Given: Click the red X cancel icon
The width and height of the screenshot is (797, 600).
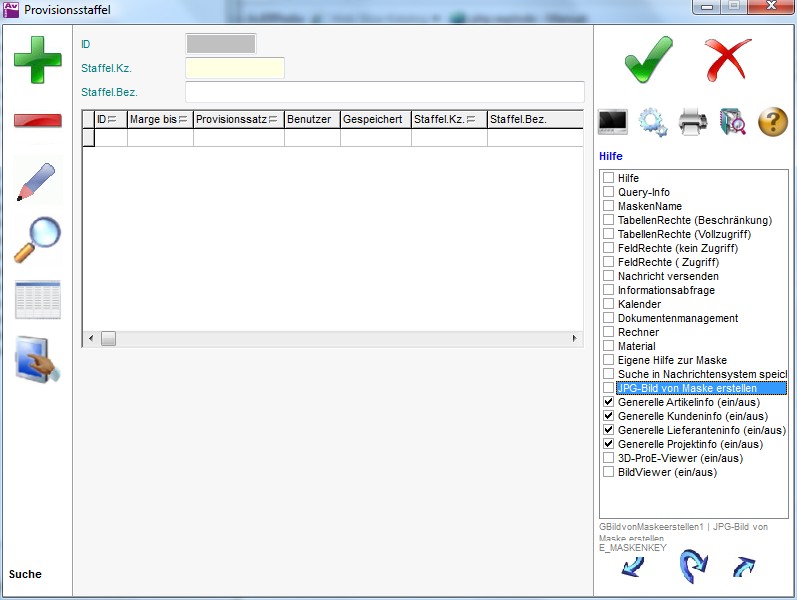Looking at the screenshot, I should pos(727,60).
